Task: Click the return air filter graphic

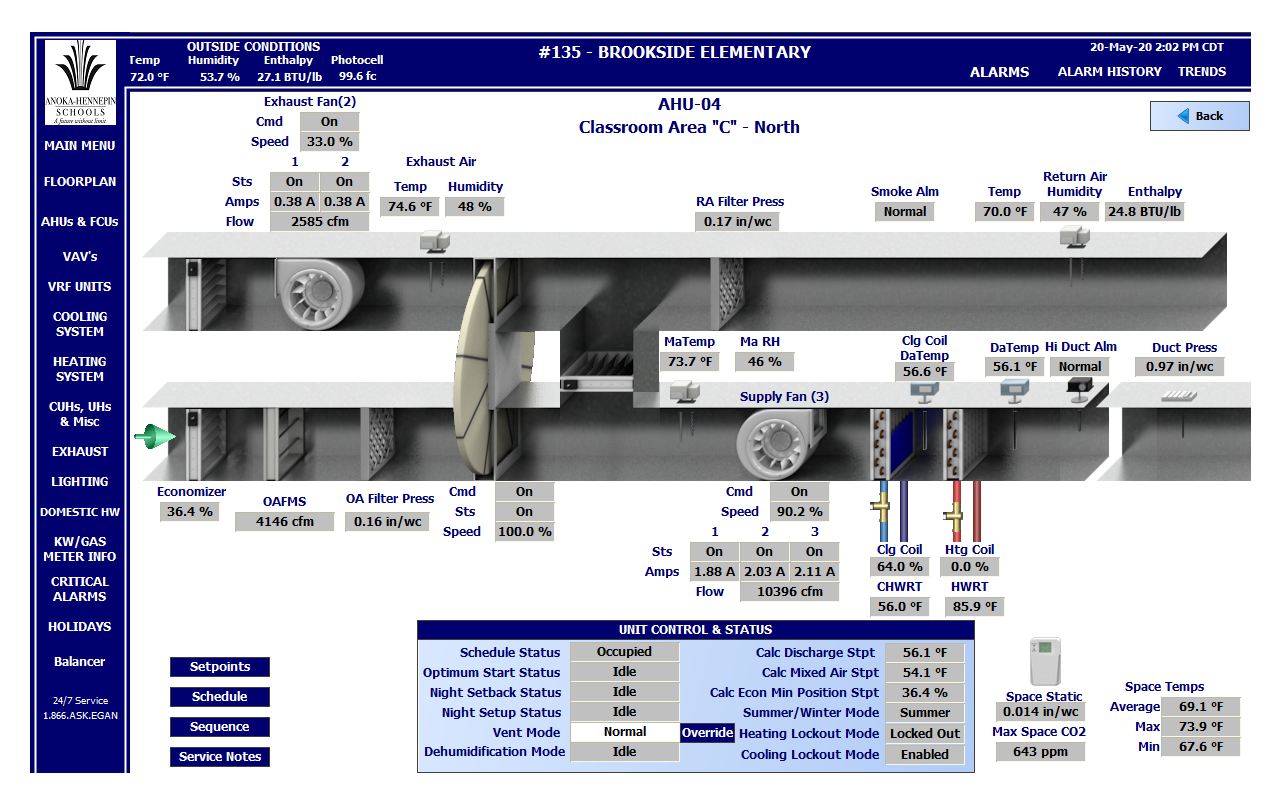Action: [728, 294]
